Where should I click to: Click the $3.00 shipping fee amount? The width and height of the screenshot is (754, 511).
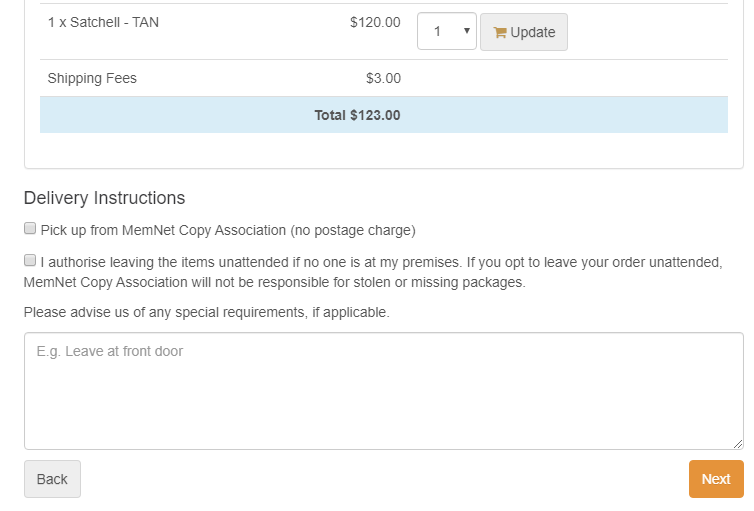tap(383, 78)
